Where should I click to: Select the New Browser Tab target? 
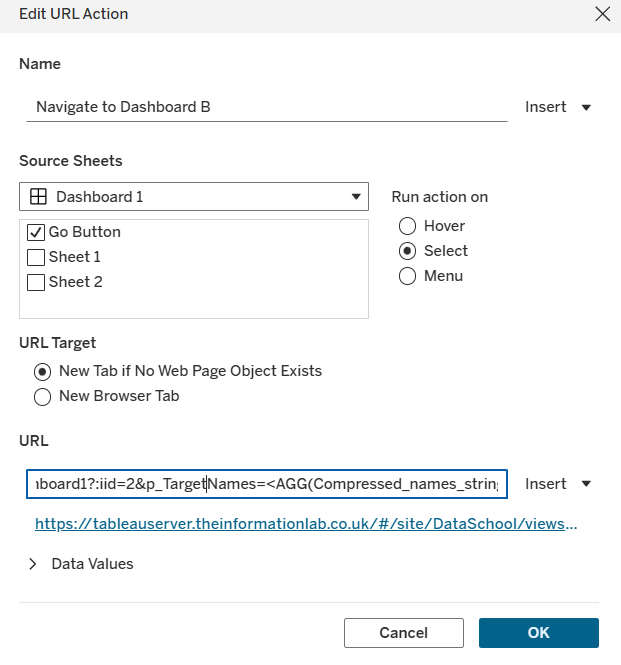coord(42,396)
